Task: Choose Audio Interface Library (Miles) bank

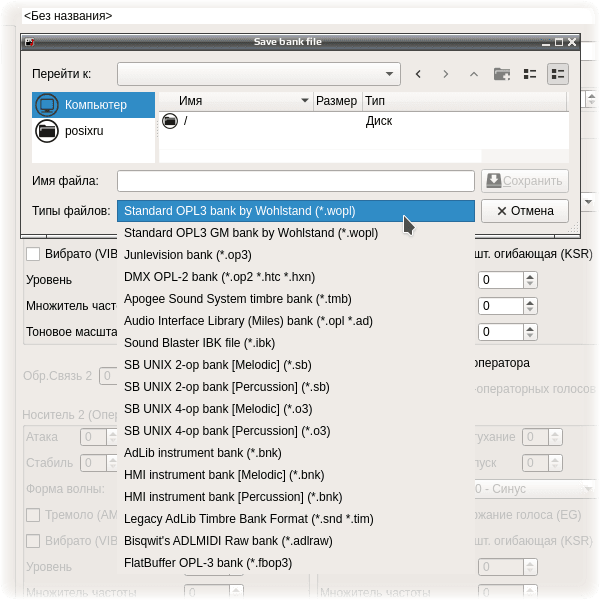Action: [x=296, y=321]
